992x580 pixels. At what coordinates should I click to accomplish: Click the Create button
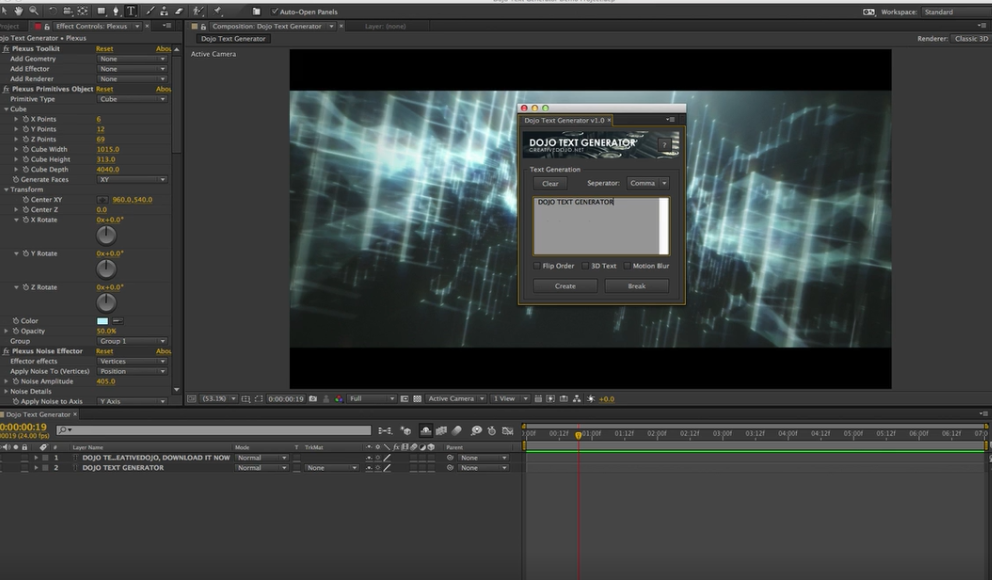[x=565, y=286]
